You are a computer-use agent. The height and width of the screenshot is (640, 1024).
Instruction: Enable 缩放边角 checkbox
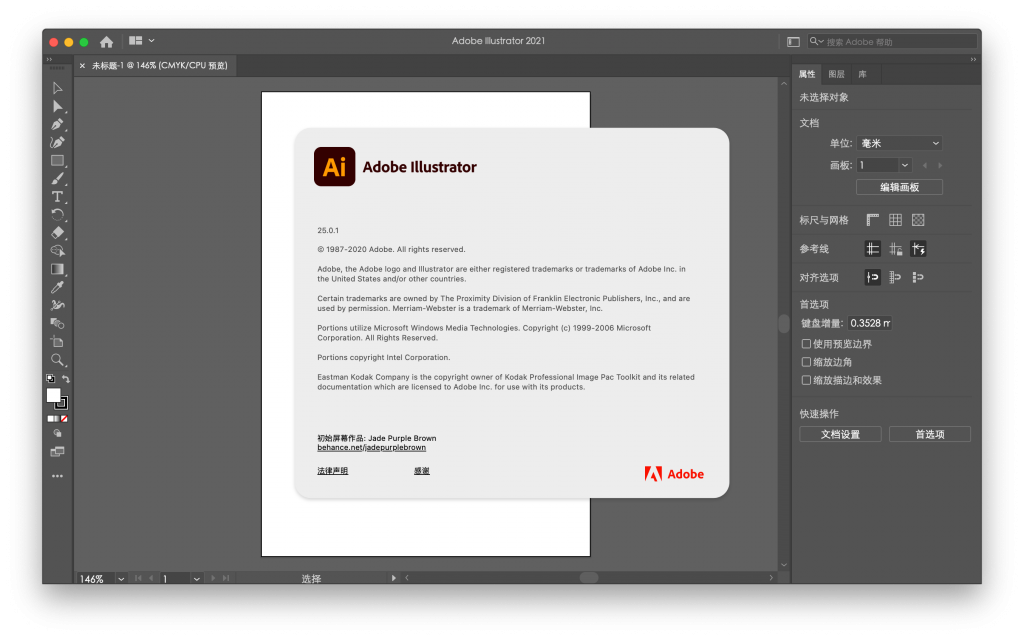807,362
